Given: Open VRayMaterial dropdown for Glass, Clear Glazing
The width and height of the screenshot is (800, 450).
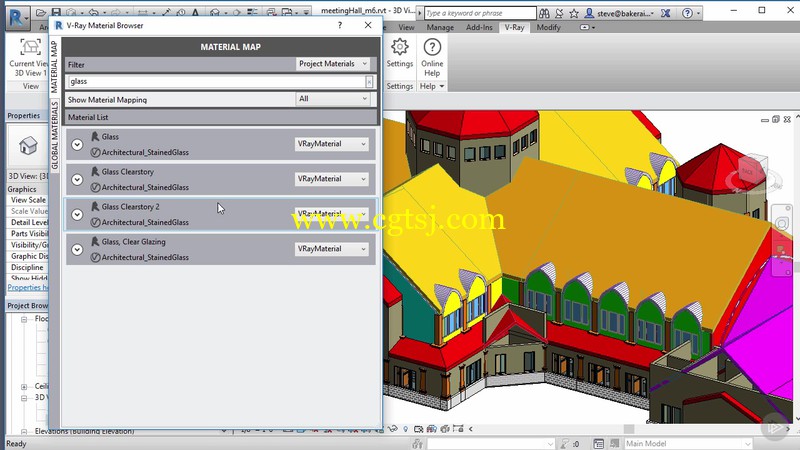Looking at the screenshot, I should pos(332,248).
